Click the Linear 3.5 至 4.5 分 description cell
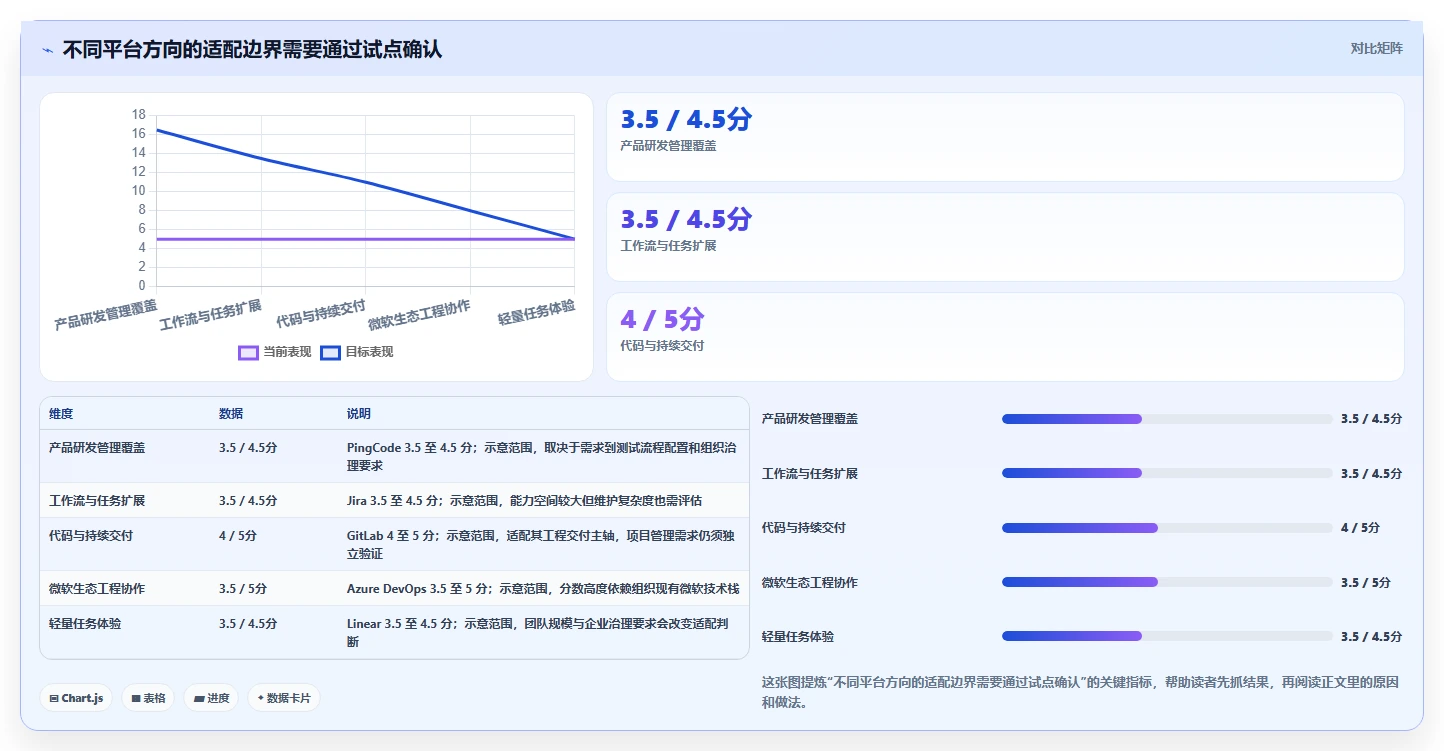 click(x=543, y=632)
